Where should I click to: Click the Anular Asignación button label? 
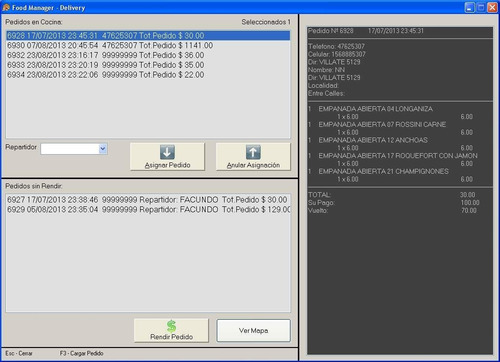(x=253, y=165)
